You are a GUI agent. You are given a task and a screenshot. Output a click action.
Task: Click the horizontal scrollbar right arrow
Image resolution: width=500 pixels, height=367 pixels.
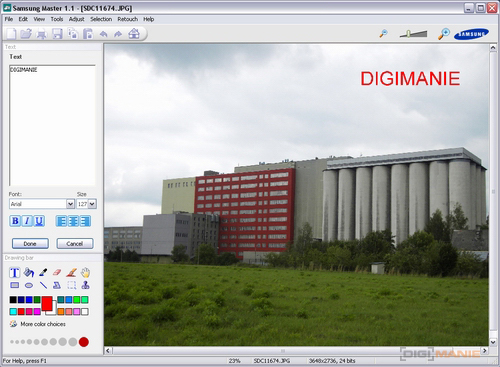[x=485, y=351]
